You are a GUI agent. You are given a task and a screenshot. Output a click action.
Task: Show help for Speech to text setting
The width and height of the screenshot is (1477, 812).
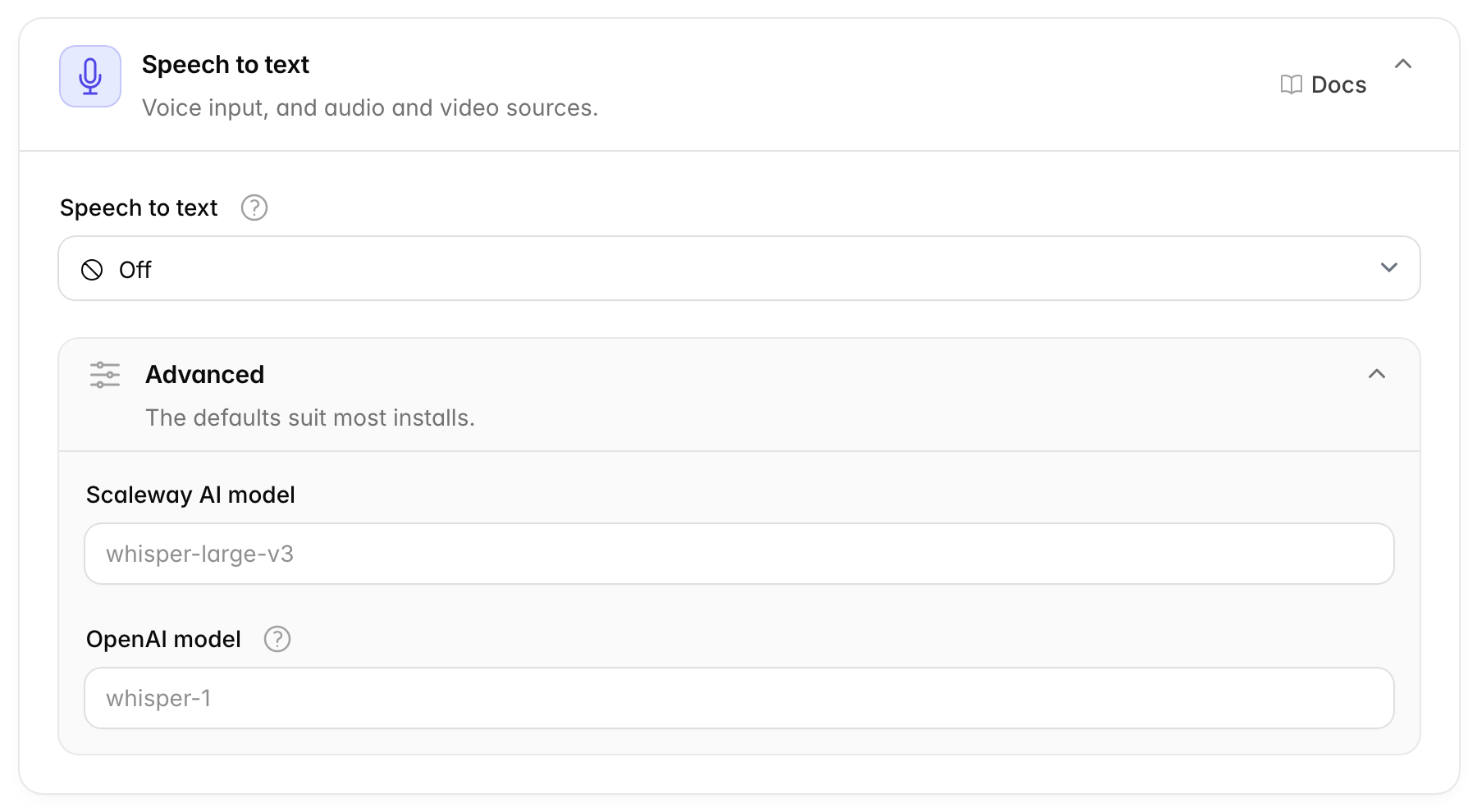click(254, 208)
